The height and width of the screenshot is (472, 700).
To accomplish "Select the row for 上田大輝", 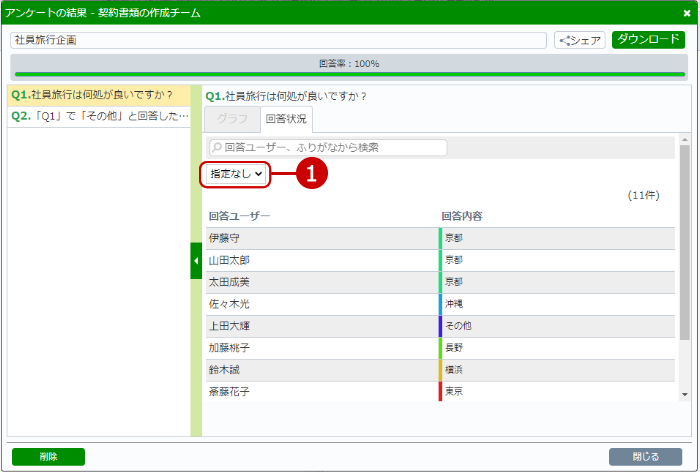I will [440, 326].
